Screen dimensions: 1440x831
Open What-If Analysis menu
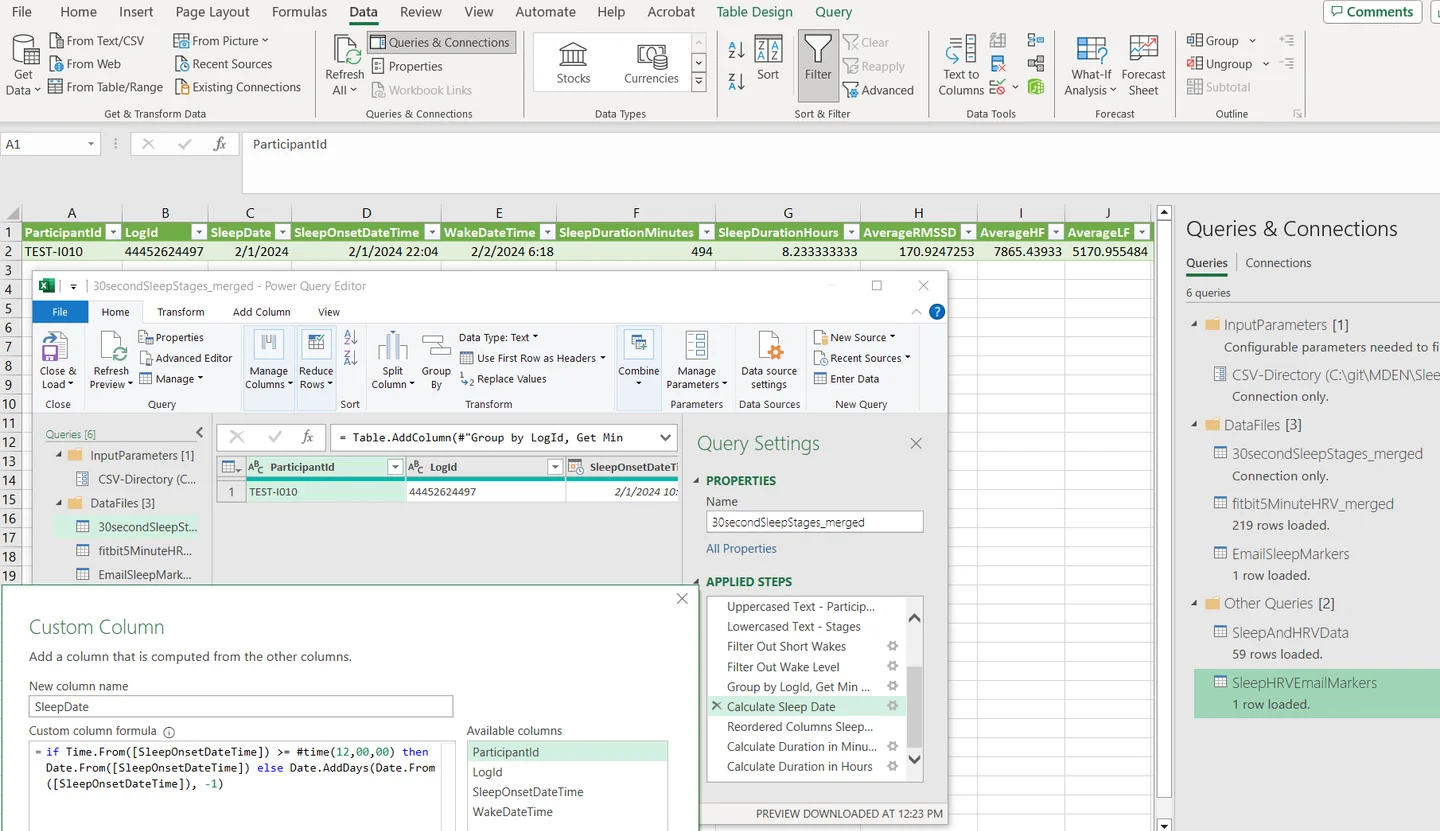click(x=1090, y=66)
